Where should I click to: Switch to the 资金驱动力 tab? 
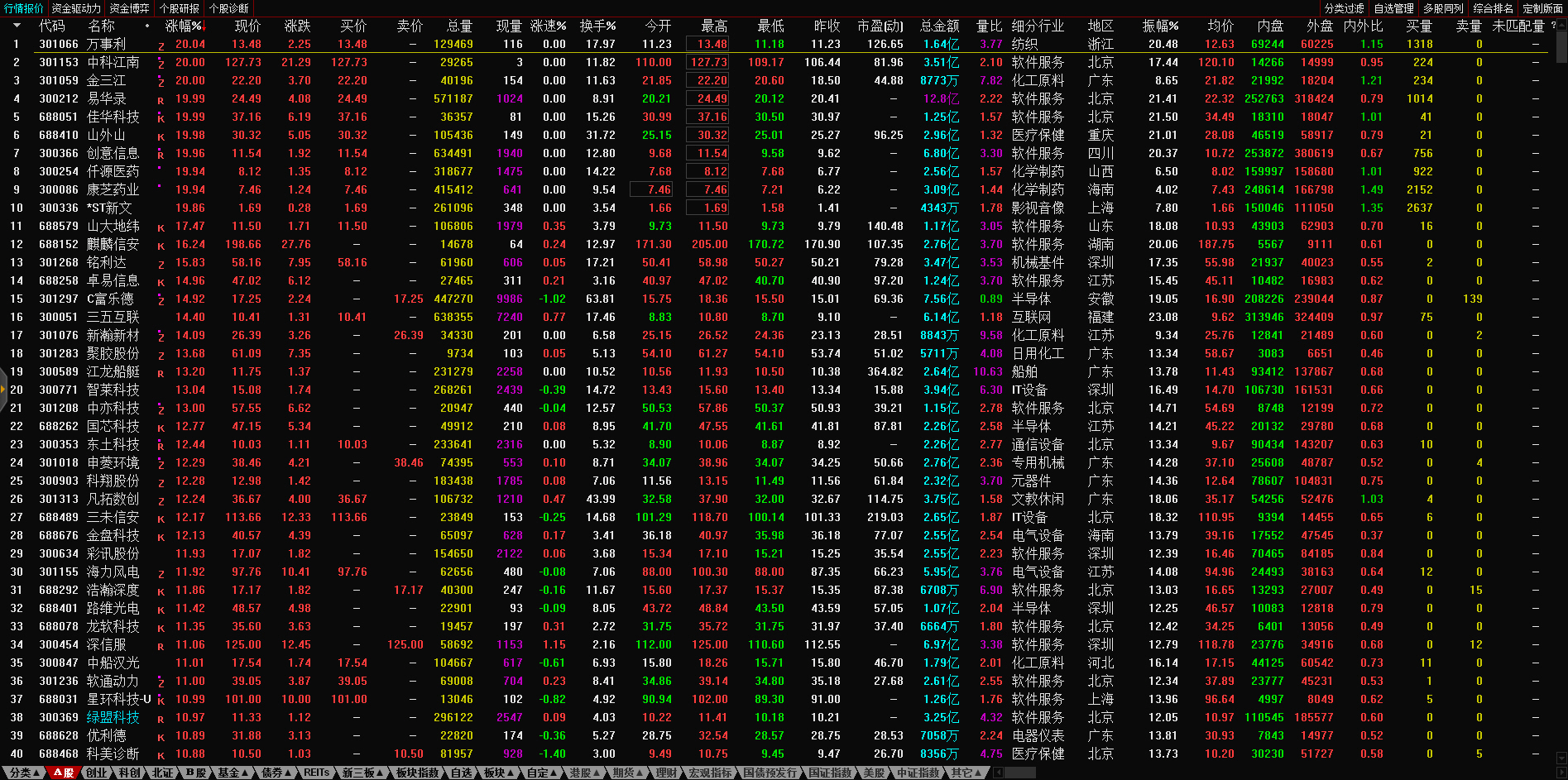coord(75,8)
